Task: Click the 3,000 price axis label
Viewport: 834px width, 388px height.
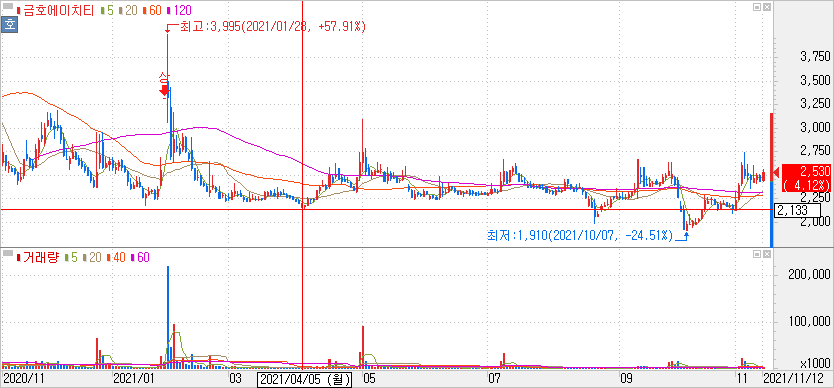Action: [x=815, y=128]
